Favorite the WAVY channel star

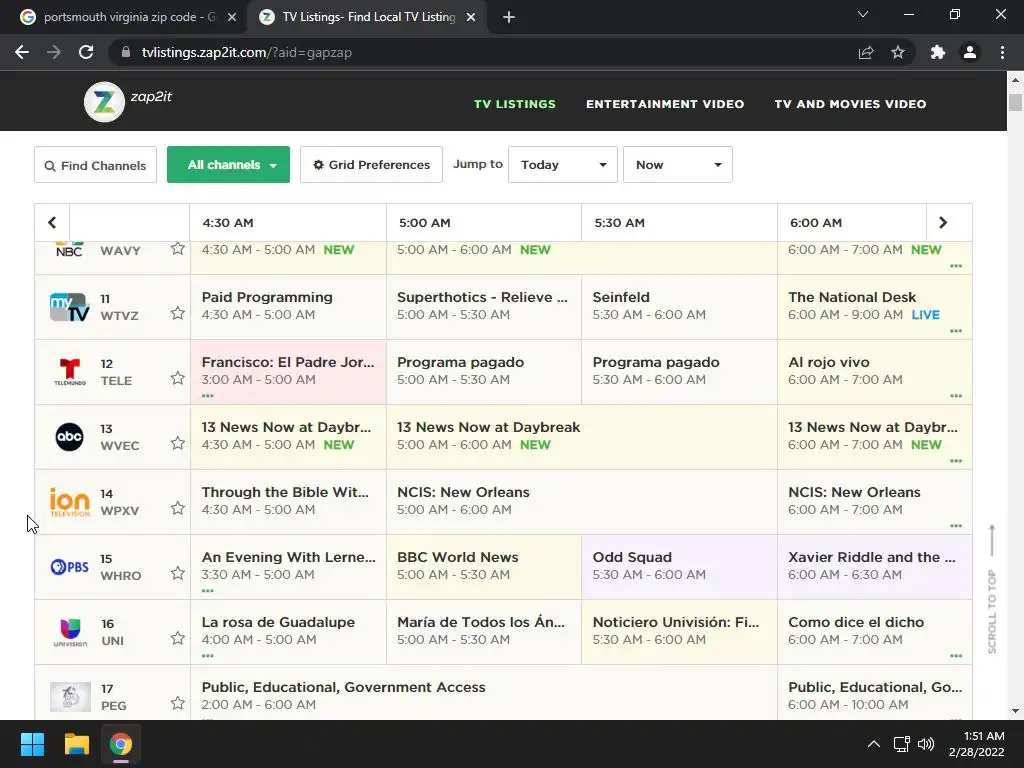[178, 248]
